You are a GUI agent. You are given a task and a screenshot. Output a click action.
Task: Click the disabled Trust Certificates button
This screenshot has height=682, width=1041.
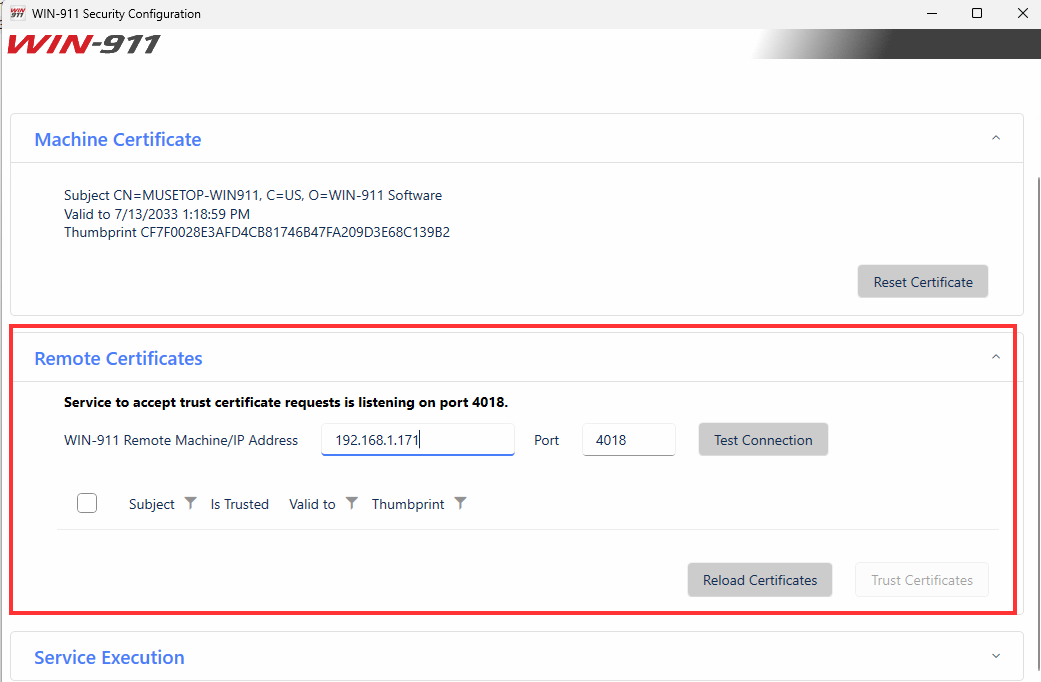coord(921,580)
